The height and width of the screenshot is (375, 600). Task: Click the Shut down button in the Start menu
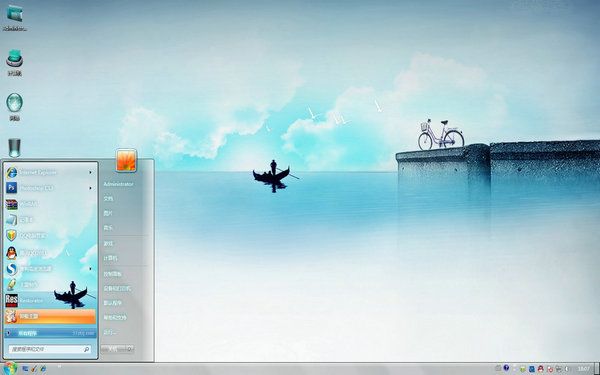[x=113, y=349]
